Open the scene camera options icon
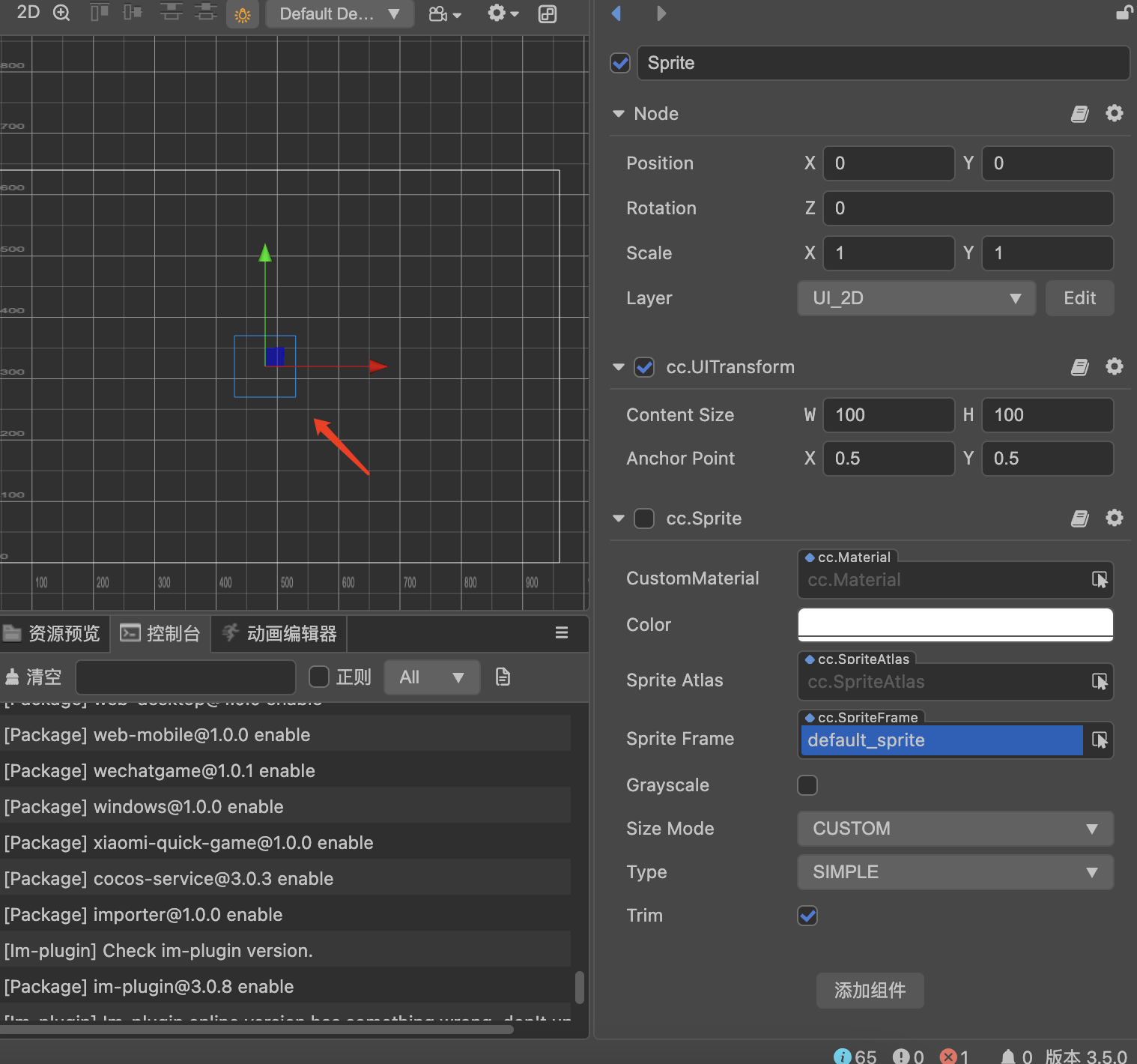The image size is (1137, 1064). (x=444, y=14)
